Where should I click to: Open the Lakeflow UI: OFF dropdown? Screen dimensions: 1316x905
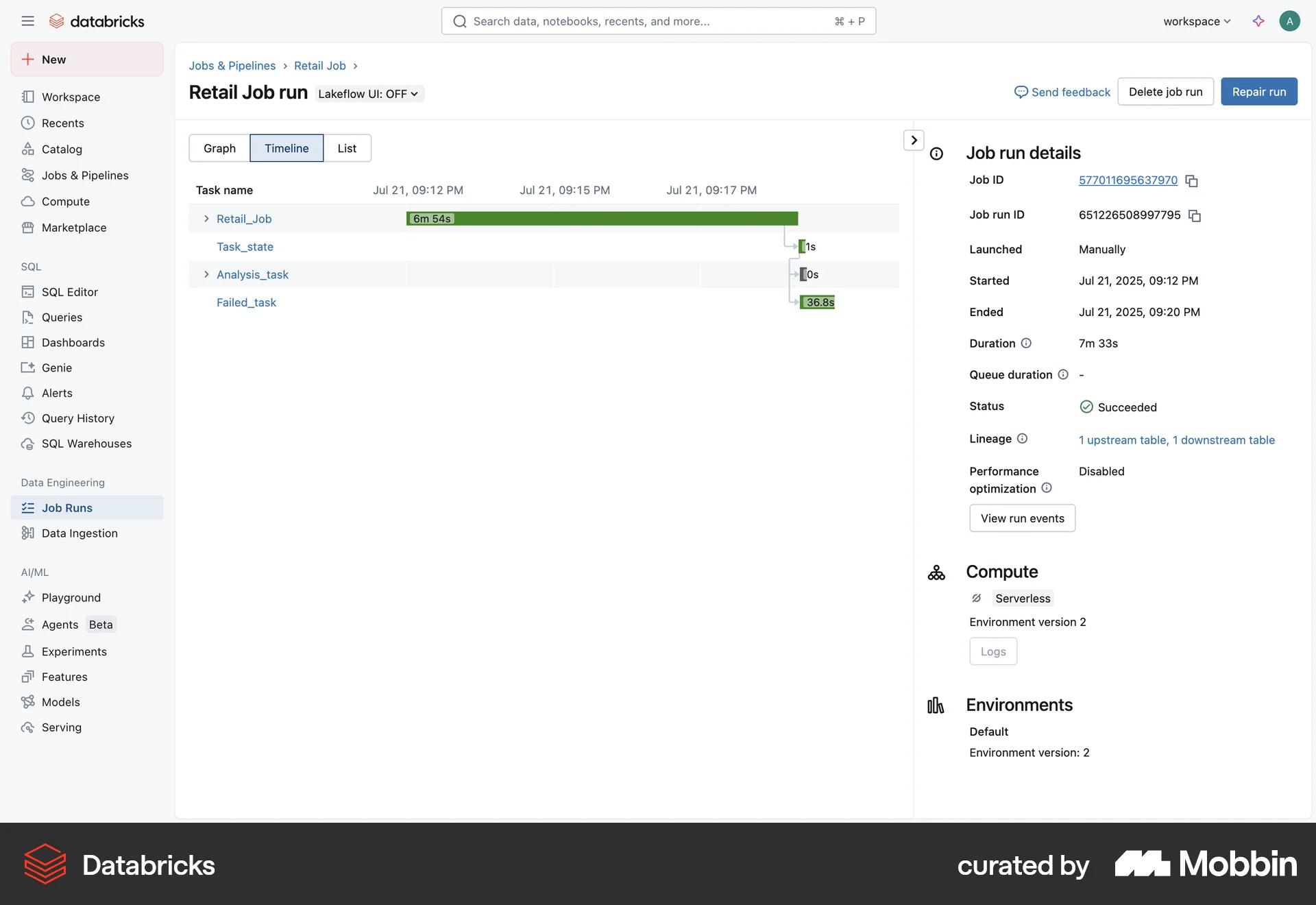click(x=369, y=93)
